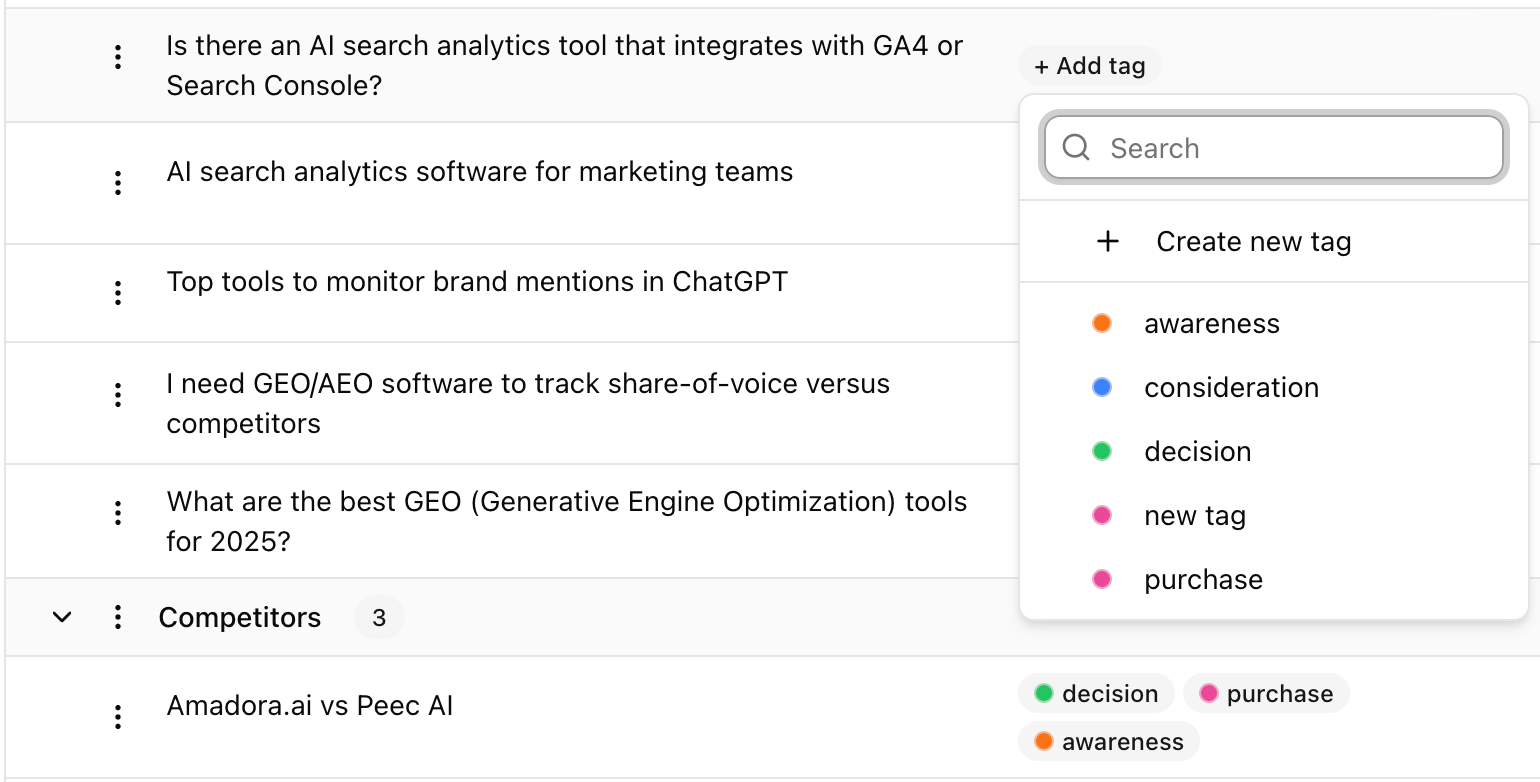1540x782 pixels.
Task: Click the + Add tag dropdown
Action: (1090, 67)
